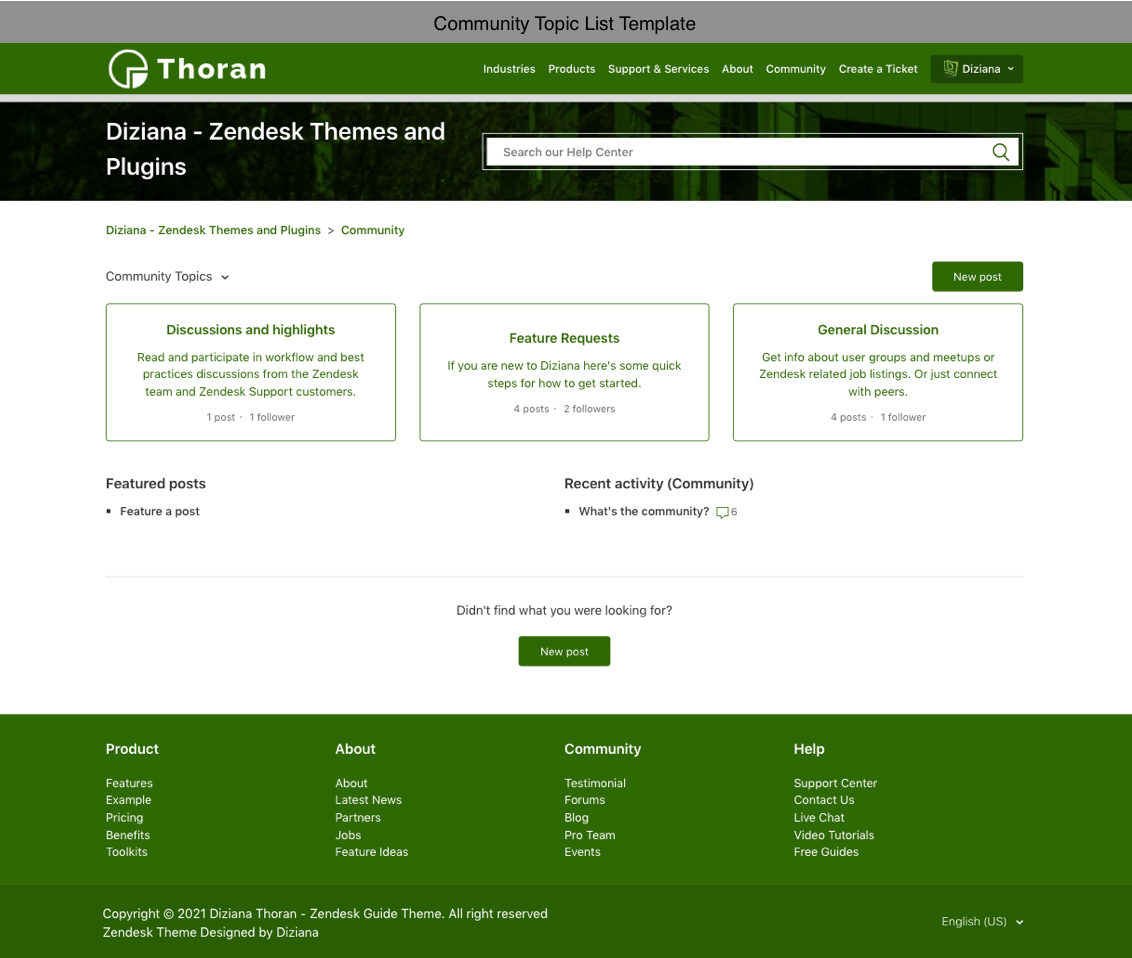Select Create a Ticket in top navigation
Screen dimensions: 1132x958
pyautogui.click(x=878, y=69)
